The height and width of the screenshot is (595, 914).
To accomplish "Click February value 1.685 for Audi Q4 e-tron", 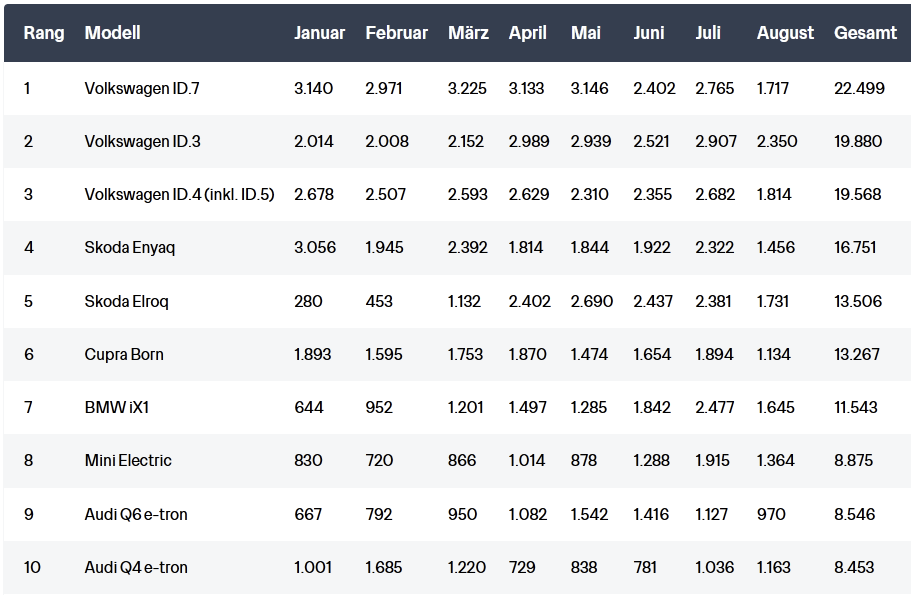I will pos(384,568).
